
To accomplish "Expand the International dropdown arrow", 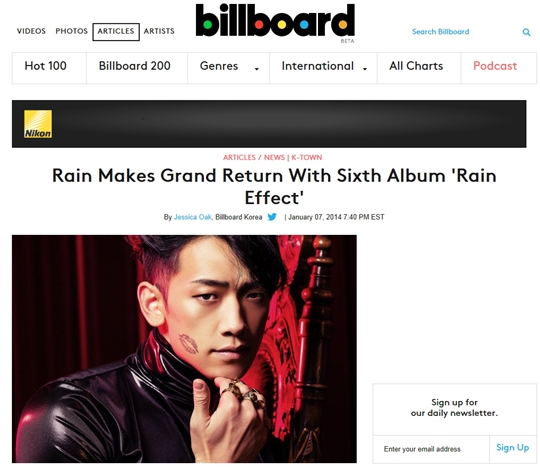I will pos(365,69).
